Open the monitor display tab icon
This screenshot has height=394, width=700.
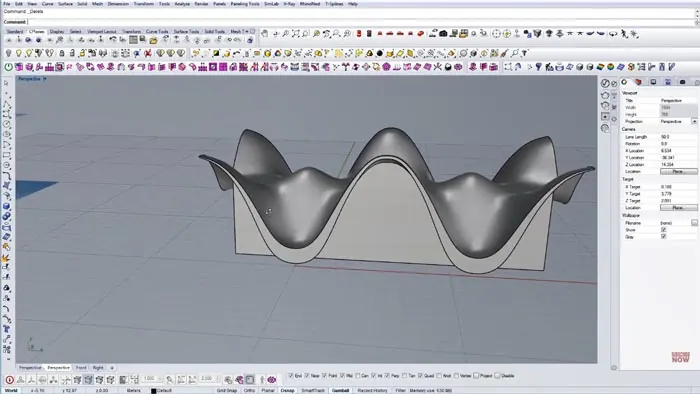pos(653,82)
